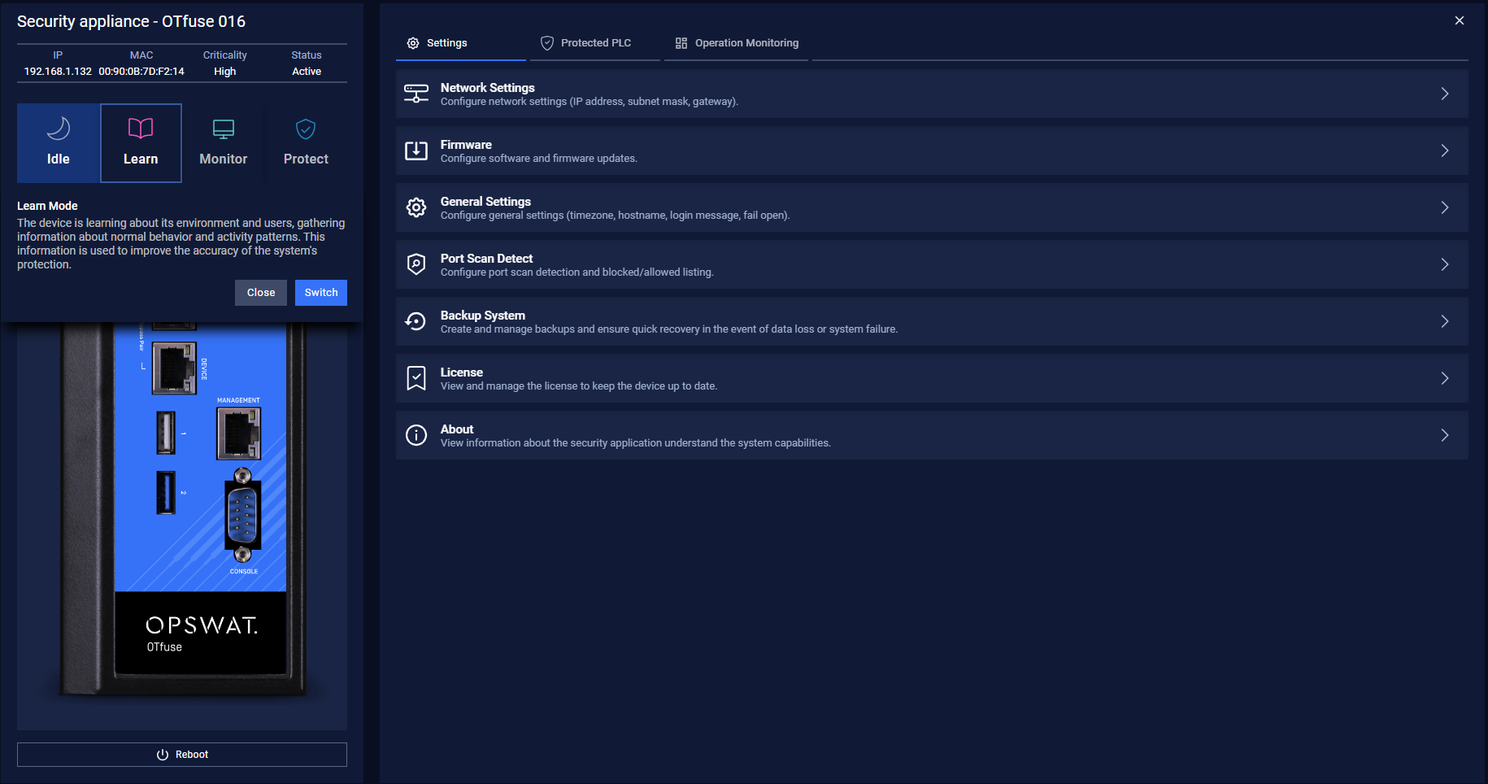Viewport: 1488px width, 784px height.
Task: Click the OTfuse device image
Action: [182, 510]
